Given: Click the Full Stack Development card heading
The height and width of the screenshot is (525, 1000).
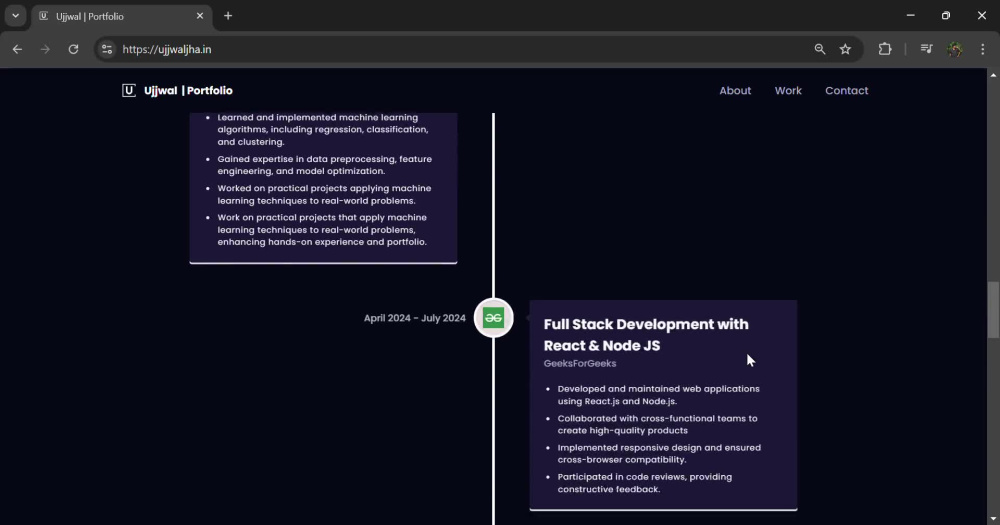Looking at the screenshot, I should 646,334.
